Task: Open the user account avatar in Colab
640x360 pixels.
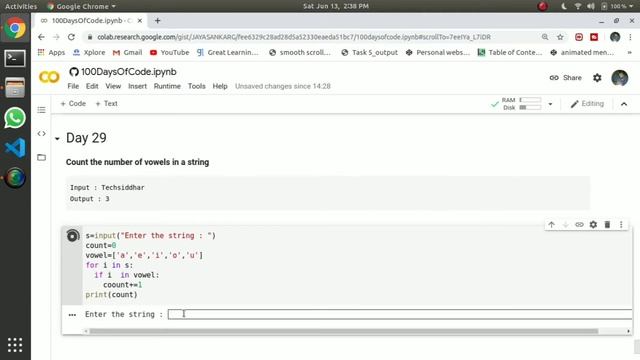Action: 620,78
